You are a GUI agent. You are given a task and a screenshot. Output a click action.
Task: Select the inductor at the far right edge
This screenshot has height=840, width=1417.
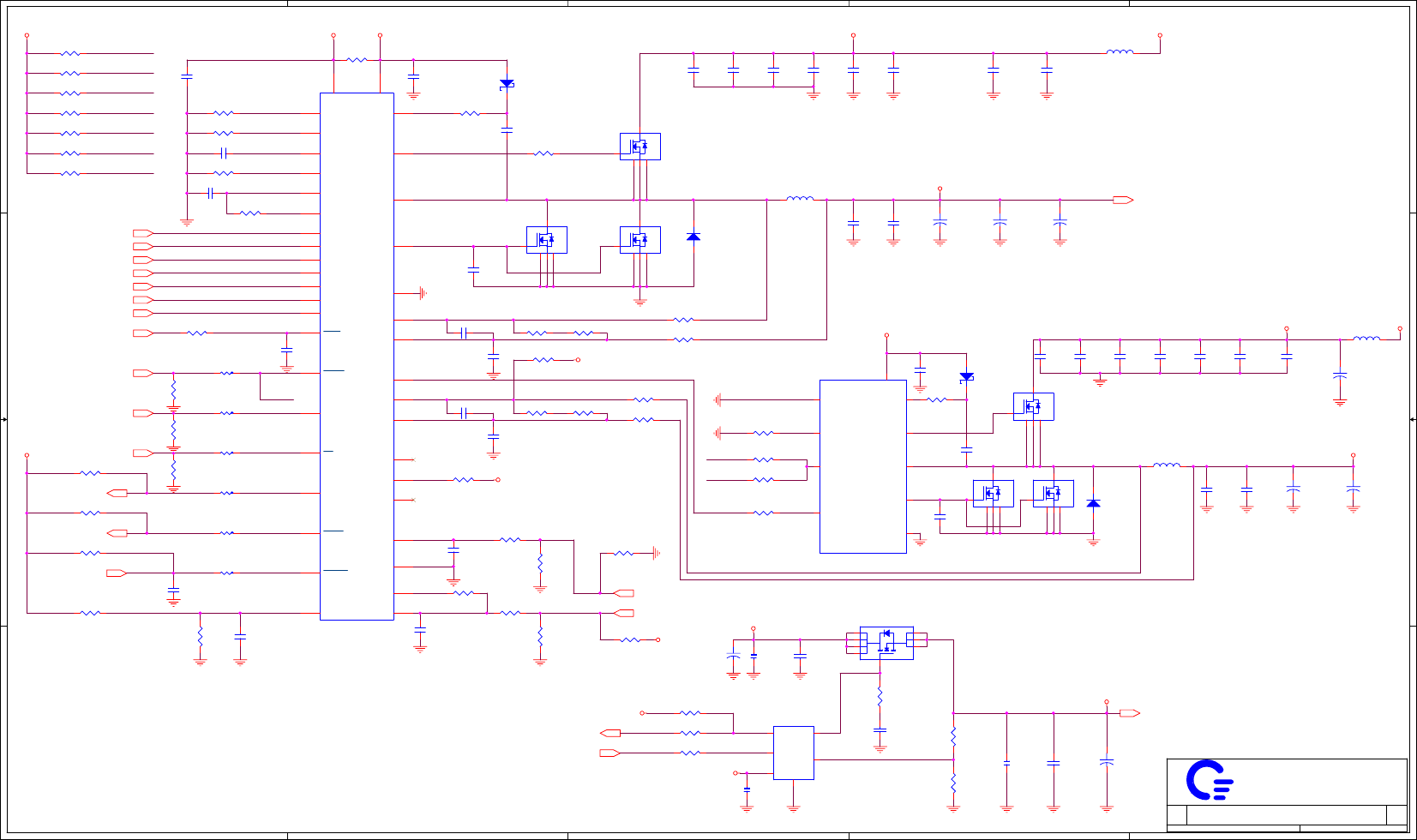coord(1366,339)
